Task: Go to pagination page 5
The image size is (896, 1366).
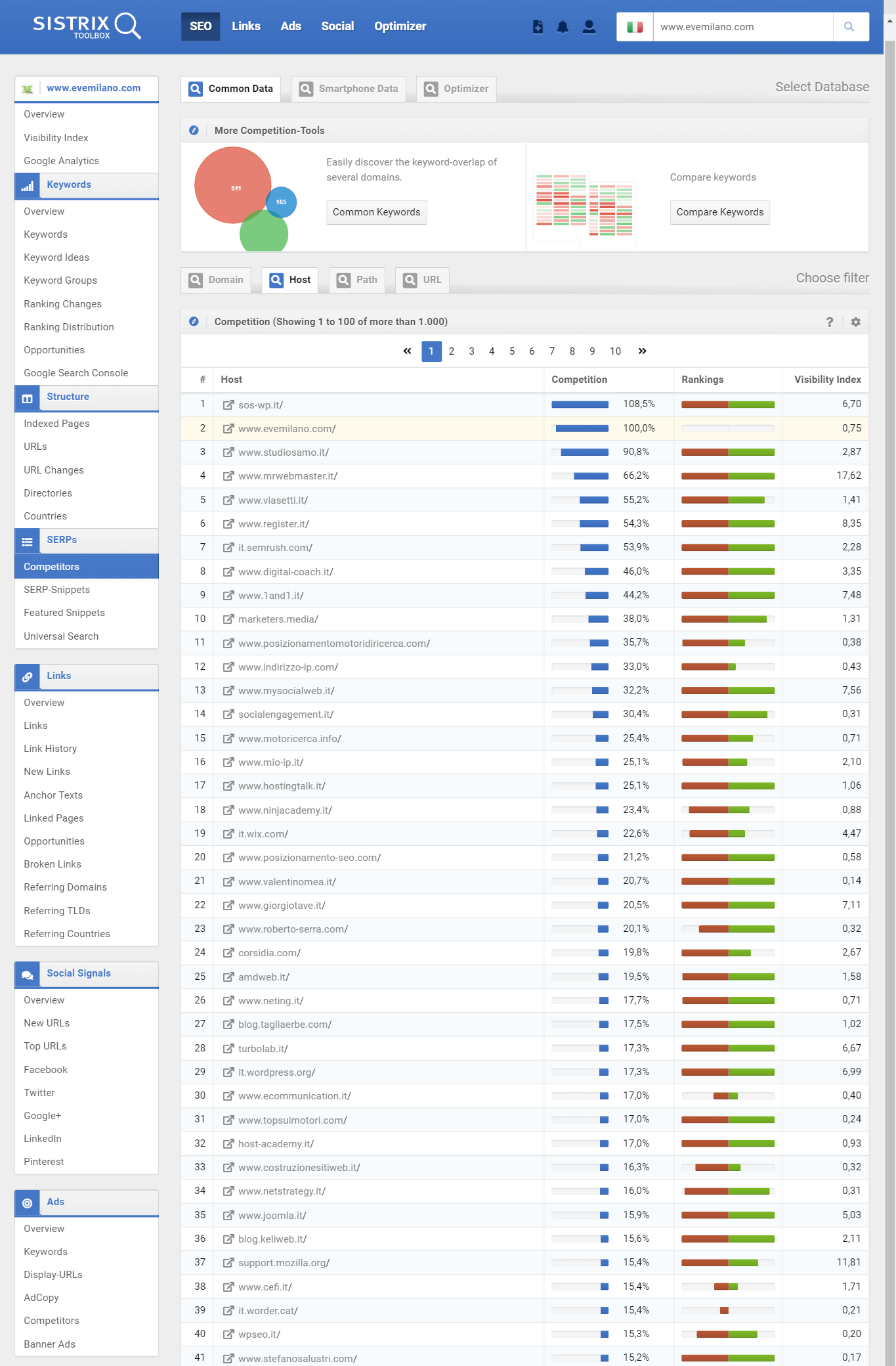Action: [512, 351]
